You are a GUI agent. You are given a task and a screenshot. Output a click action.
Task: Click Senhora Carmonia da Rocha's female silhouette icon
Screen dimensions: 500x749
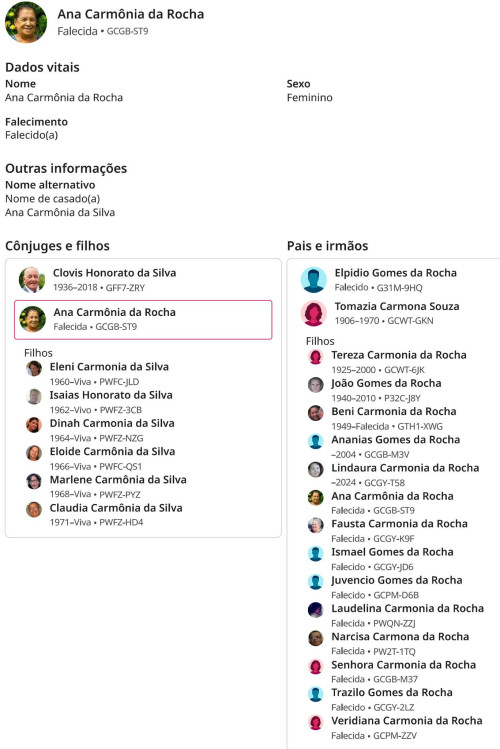pos(315,666)
